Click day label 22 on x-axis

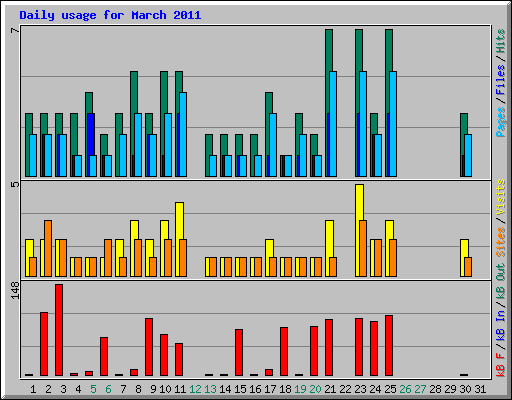pos(345,389)
